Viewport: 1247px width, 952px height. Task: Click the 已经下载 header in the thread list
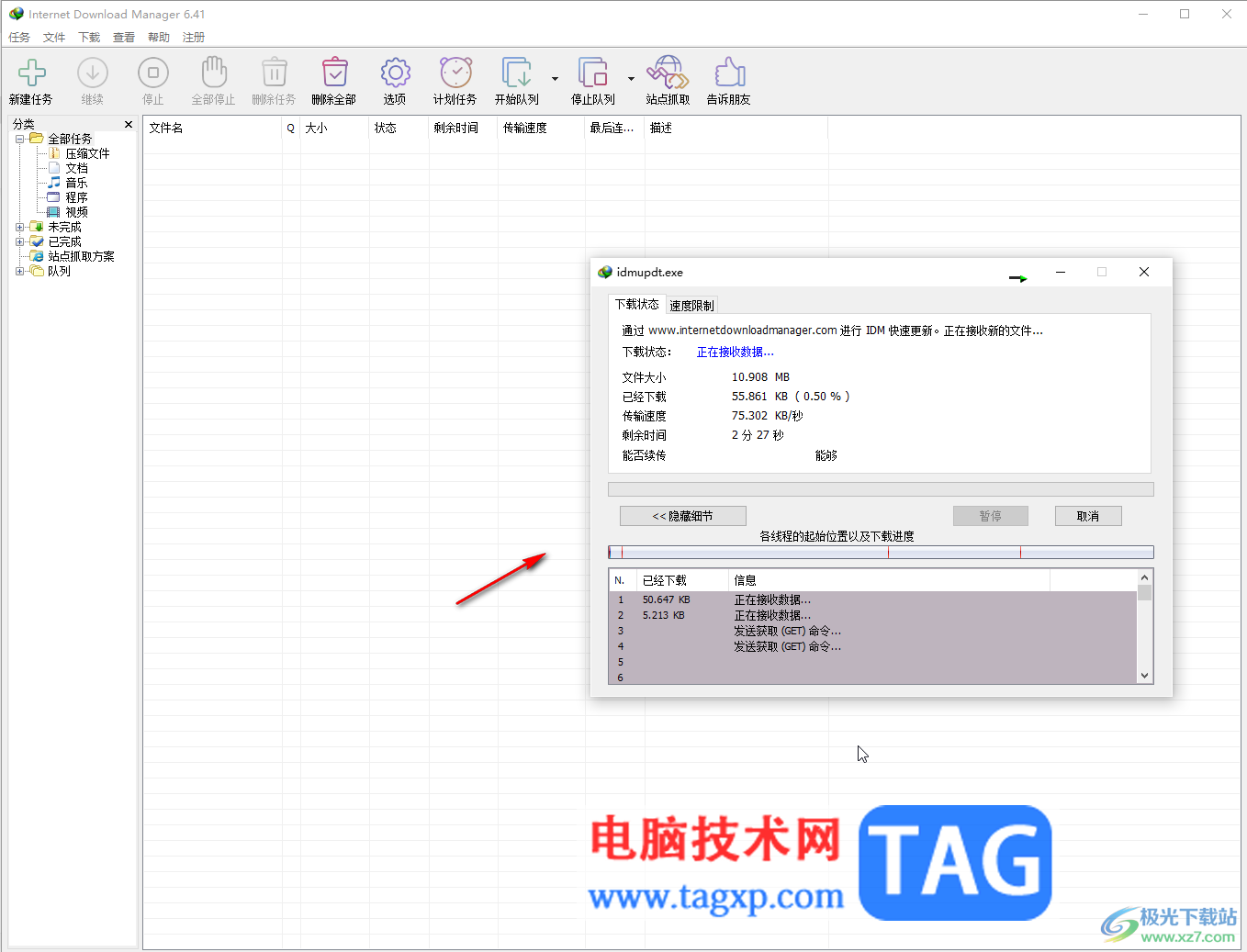tap(682, 580)
